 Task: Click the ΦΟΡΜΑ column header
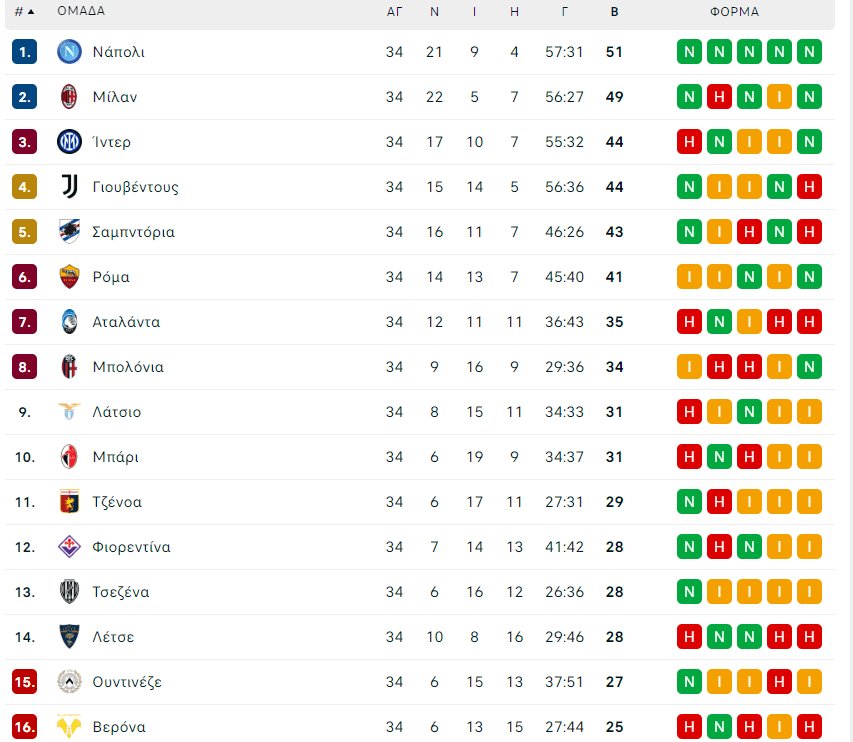734,12
